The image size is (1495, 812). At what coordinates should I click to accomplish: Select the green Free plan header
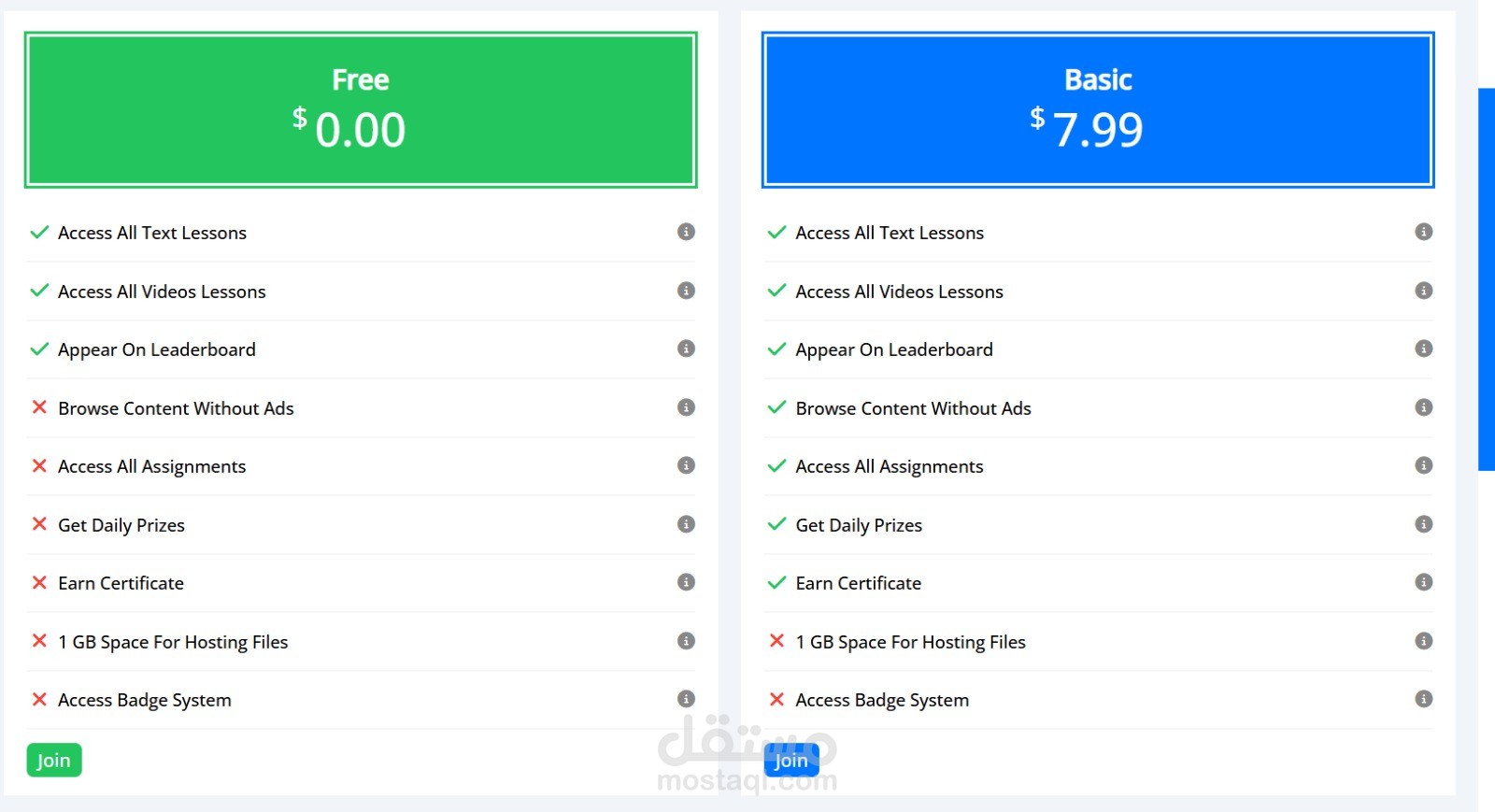pos(361,110)
